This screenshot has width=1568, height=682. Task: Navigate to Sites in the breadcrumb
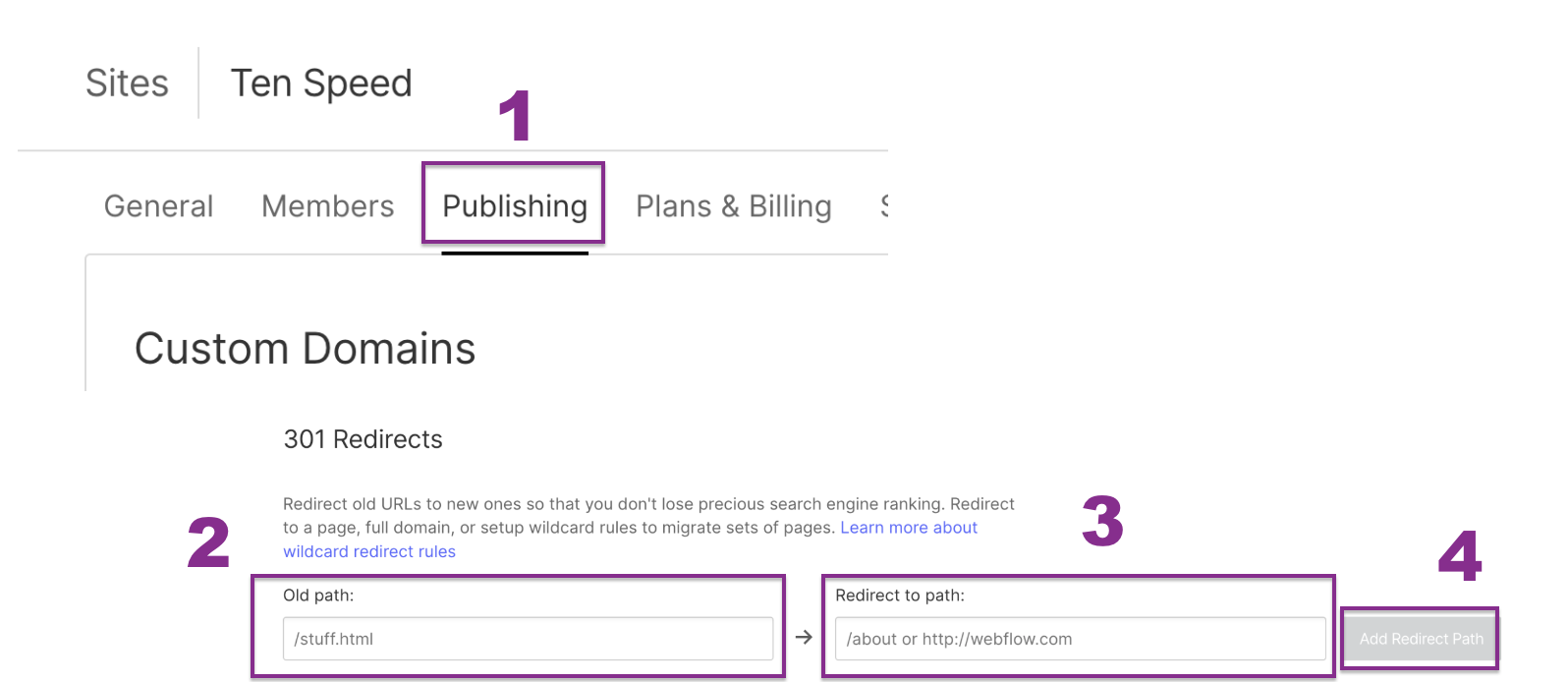tap(127, 84)
